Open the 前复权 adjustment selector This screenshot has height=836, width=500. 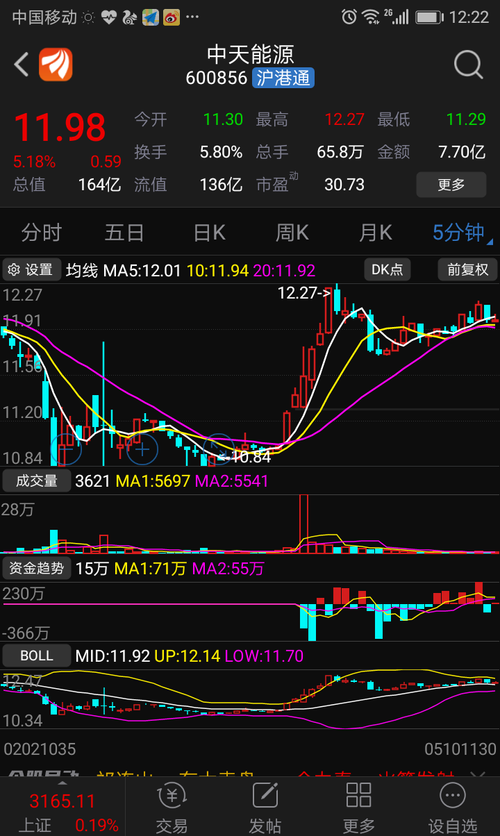point(468,269)
